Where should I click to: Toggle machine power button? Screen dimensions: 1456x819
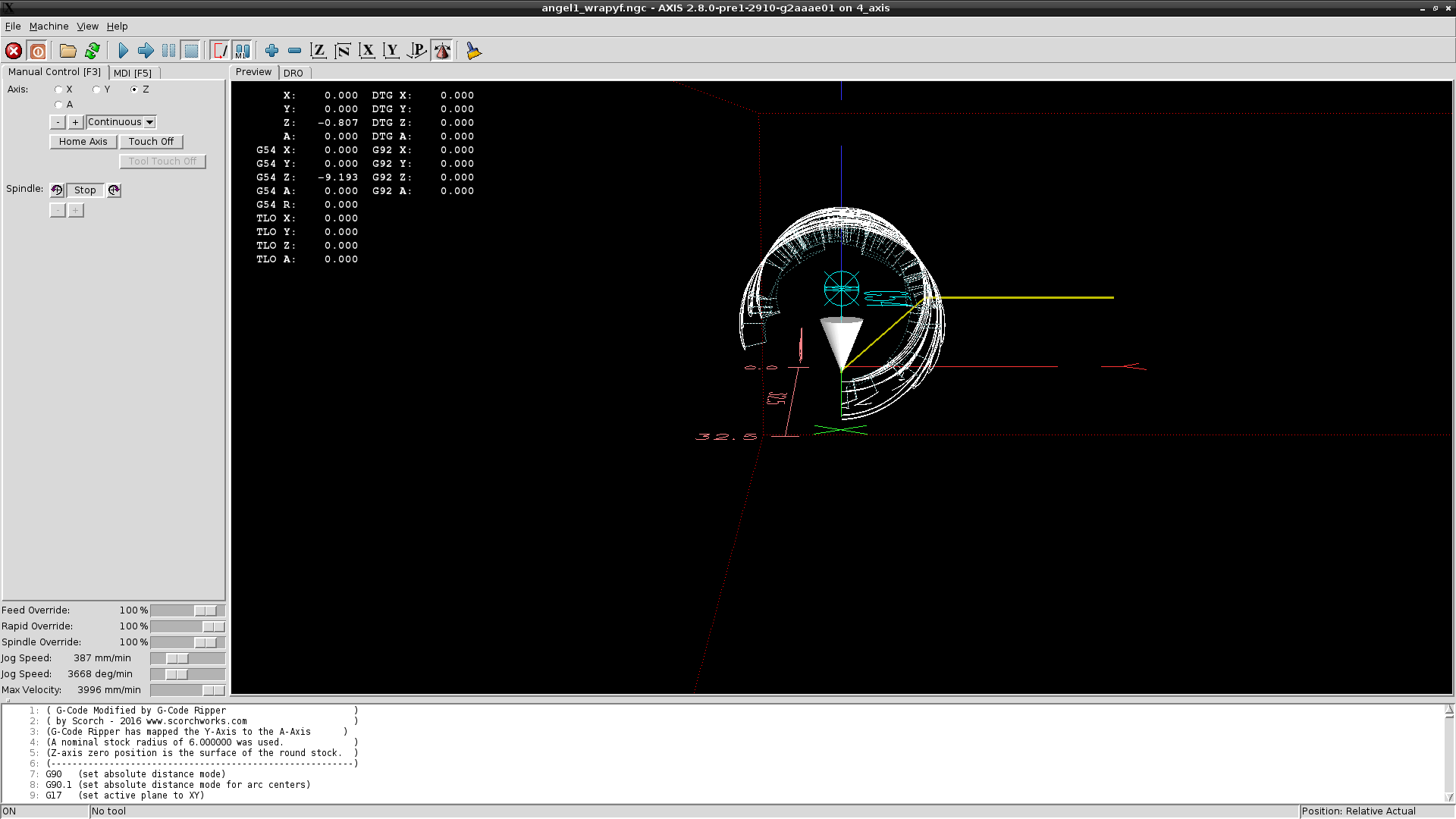(38, 51)
